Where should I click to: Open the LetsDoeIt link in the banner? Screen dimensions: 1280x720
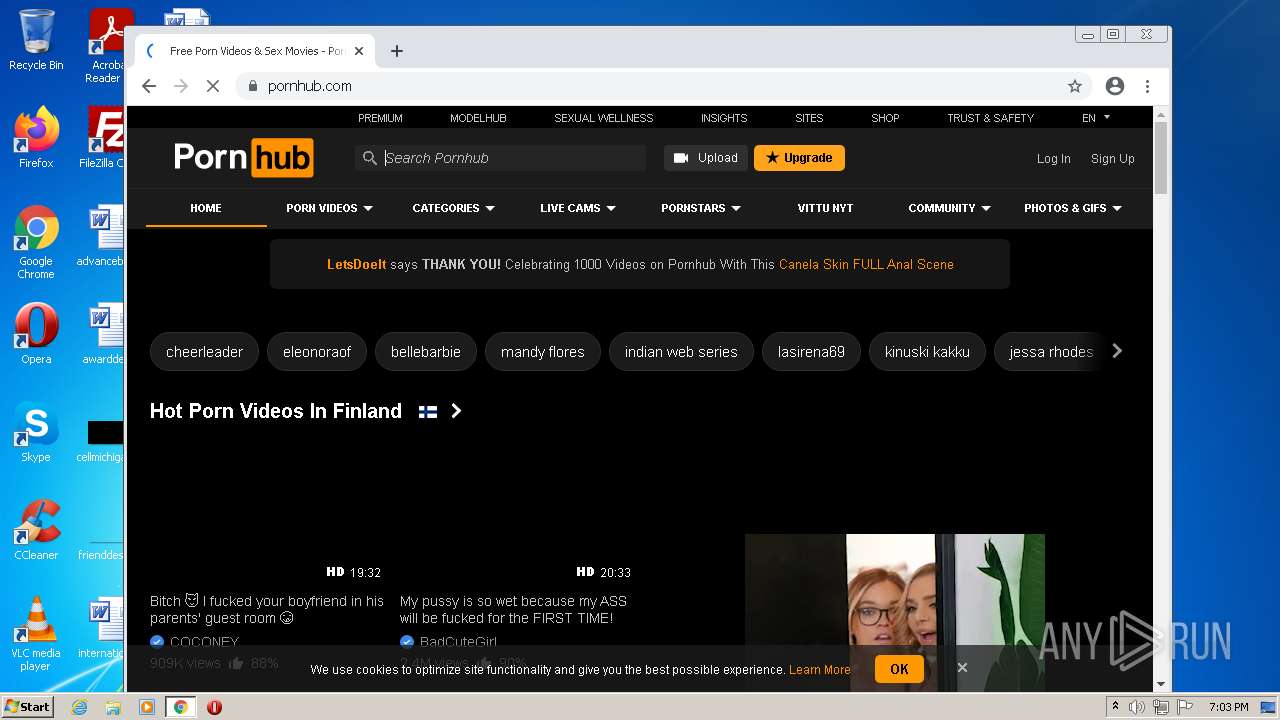[x=356, y=265]
